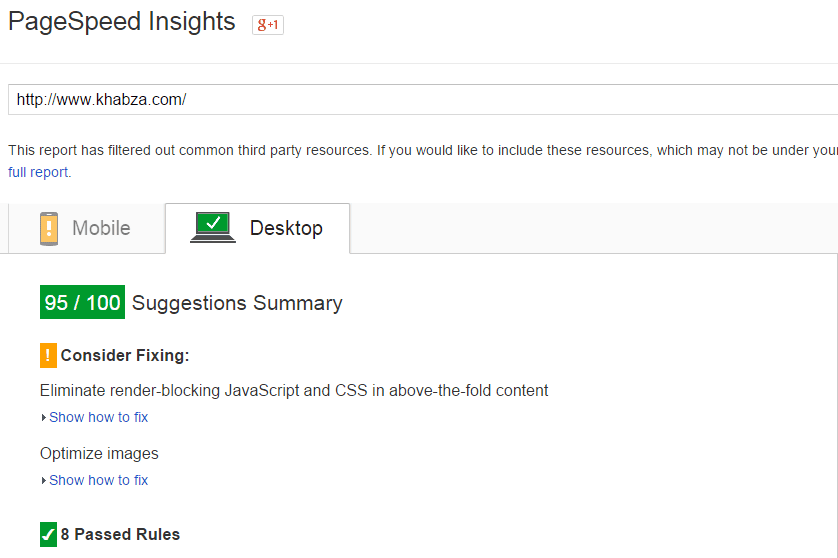The width and height of the screenshot is (838, 558).
Task: Click the PageSpeed Insights title
Action: coord(122,22)
